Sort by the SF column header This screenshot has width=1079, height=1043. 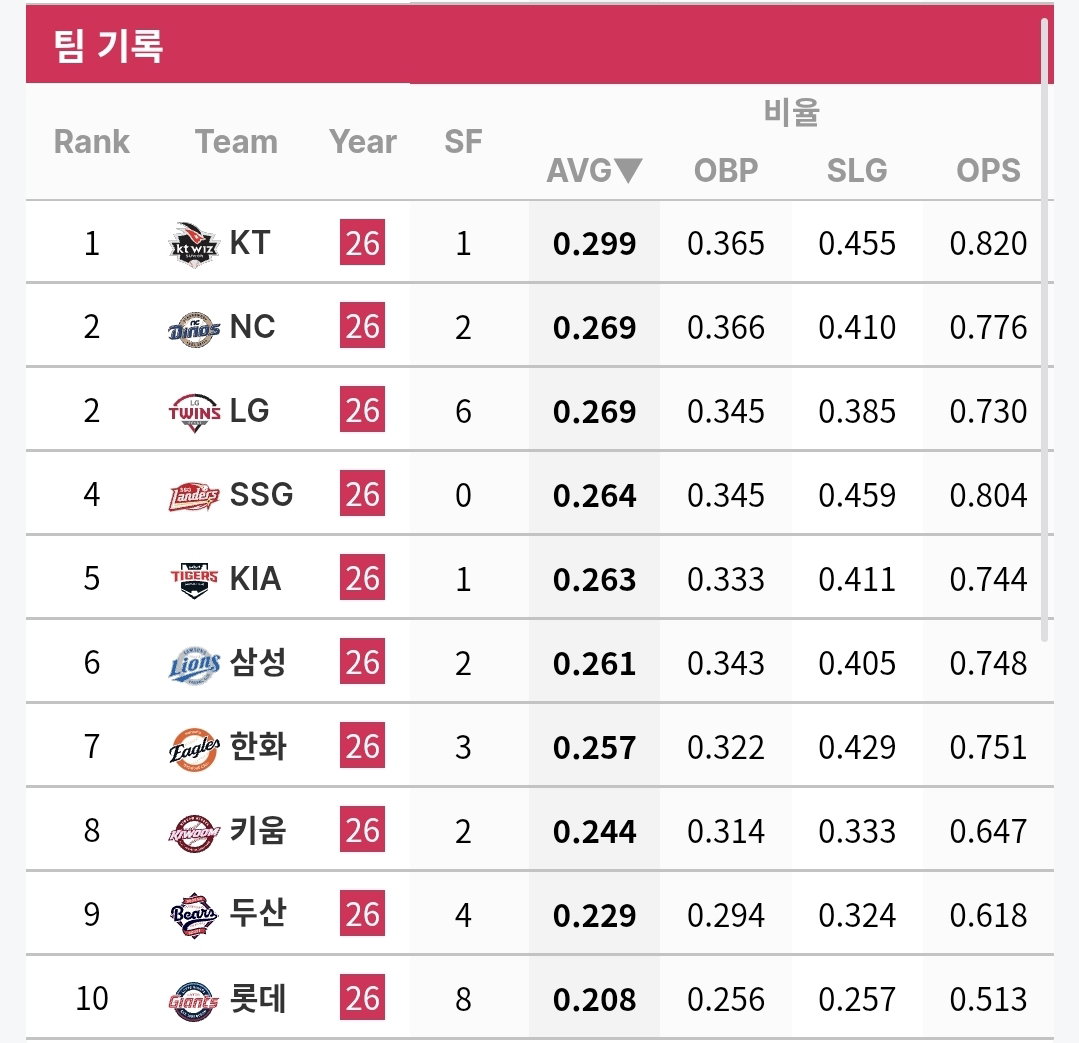tap(462, 142)
